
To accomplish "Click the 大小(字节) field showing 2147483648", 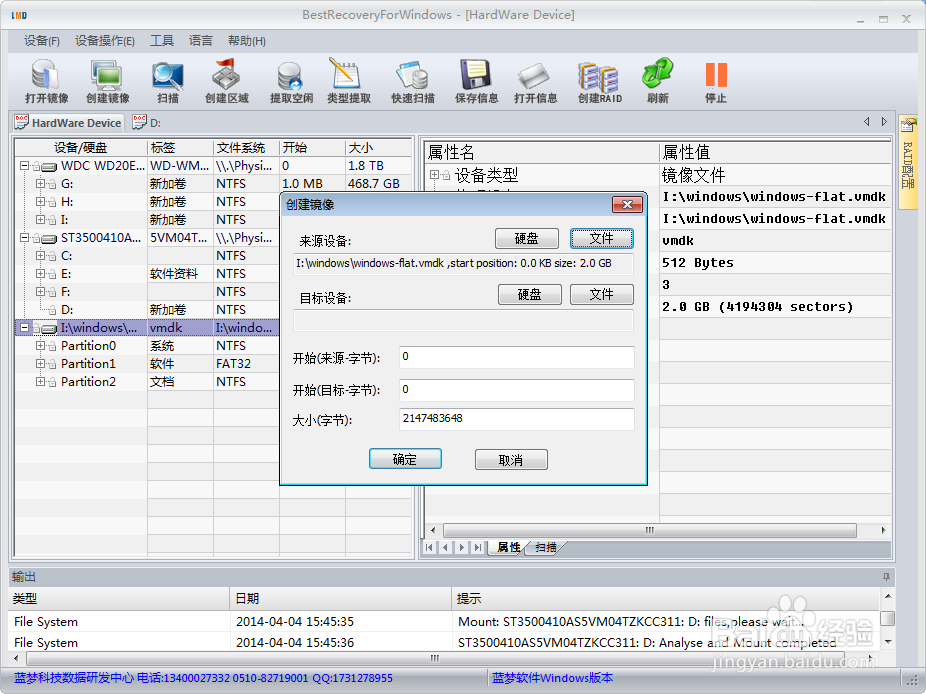I will [x=517, y=419].
